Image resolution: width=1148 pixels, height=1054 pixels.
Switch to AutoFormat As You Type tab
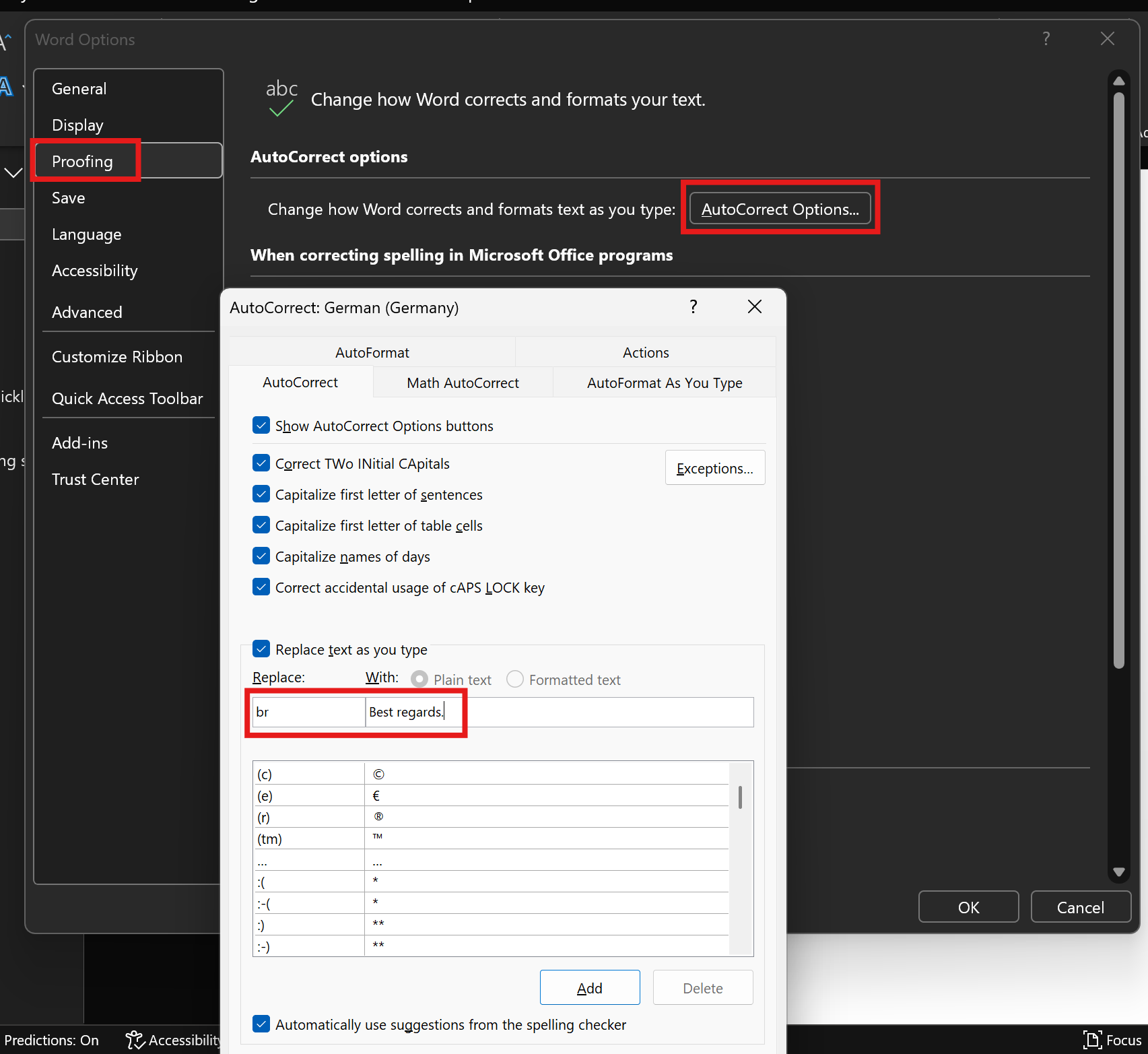click(x=665, y=383)
